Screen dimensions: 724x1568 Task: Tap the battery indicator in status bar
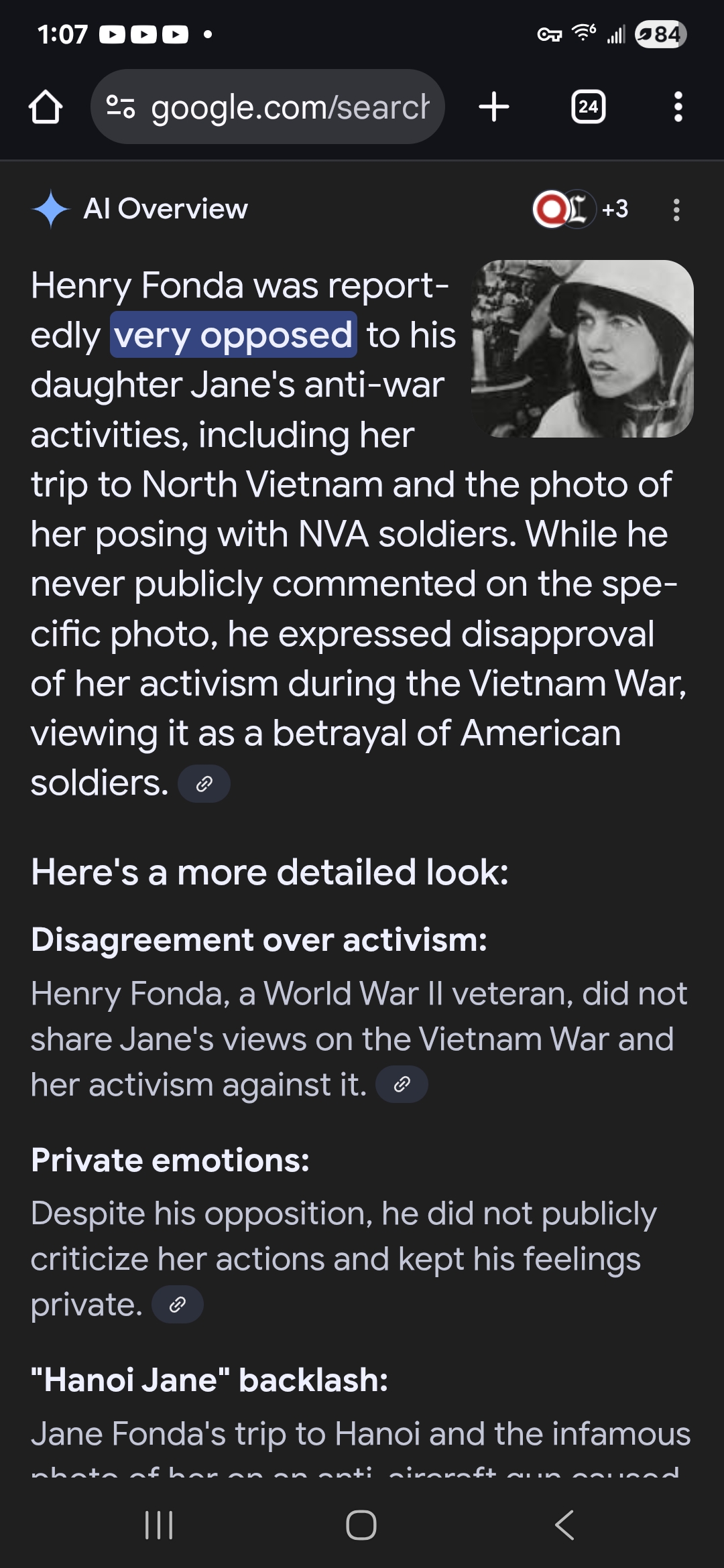[x=661, y=34]
